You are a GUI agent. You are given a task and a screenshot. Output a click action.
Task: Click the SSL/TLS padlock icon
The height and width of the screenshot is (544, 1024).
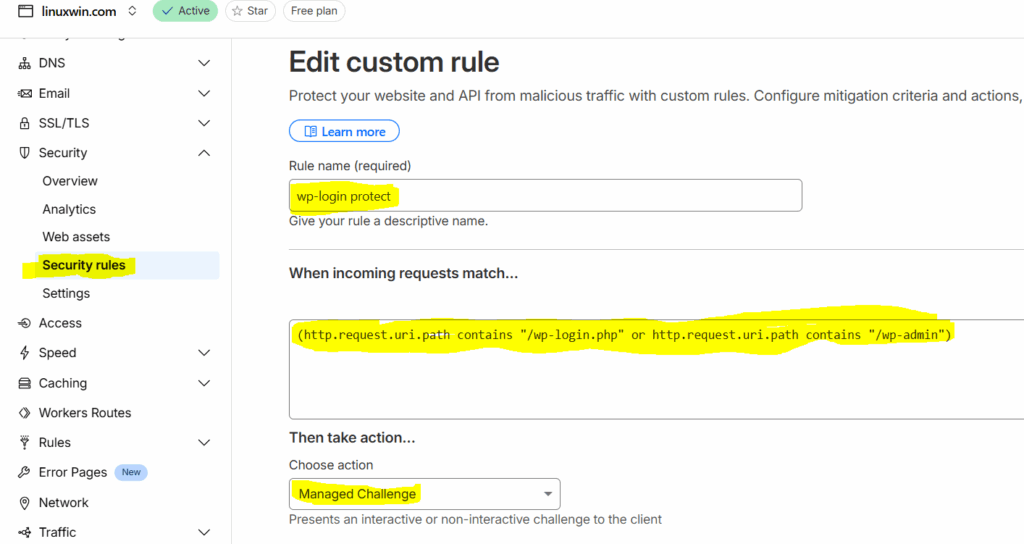point(24,123)
